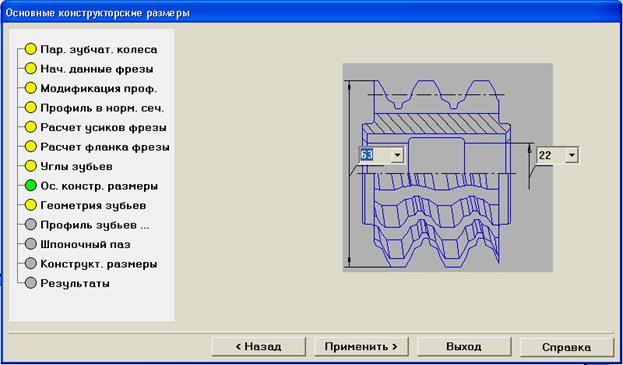Click gray circle beside 'Конструкт. размеры'
623x365 pixels.
point(31,263)
